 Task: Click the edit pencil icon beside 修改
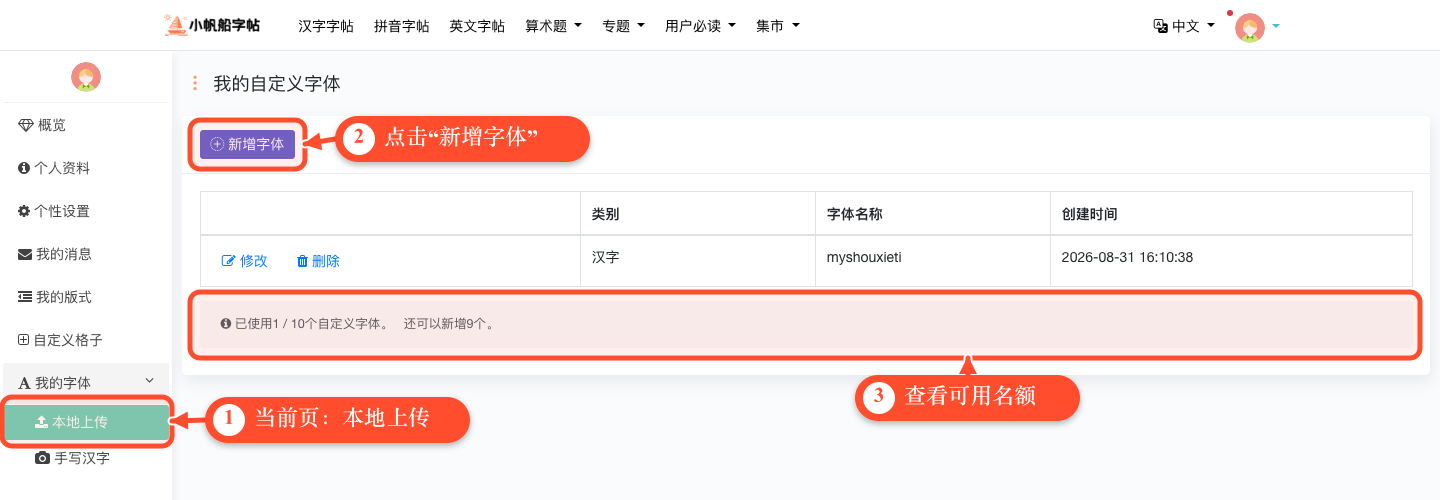pos(228,261)
